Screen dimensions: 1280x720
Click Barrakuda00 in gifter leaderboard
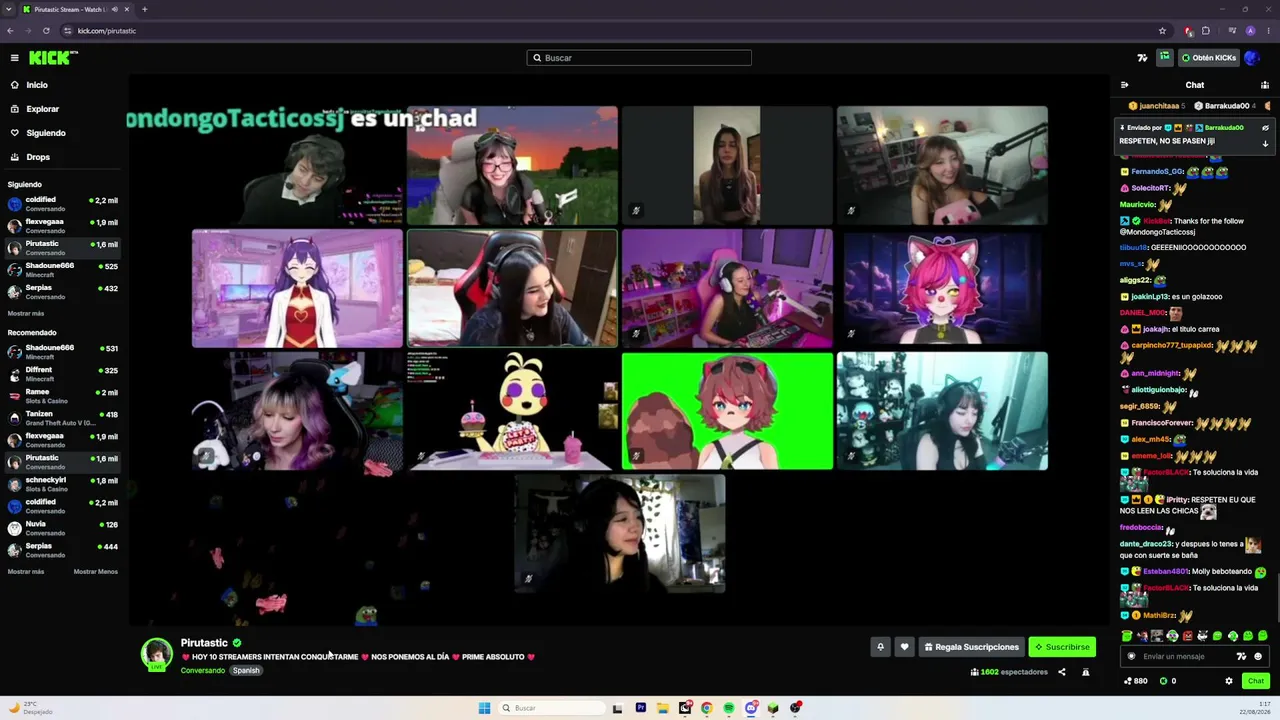click(1226, 106)
